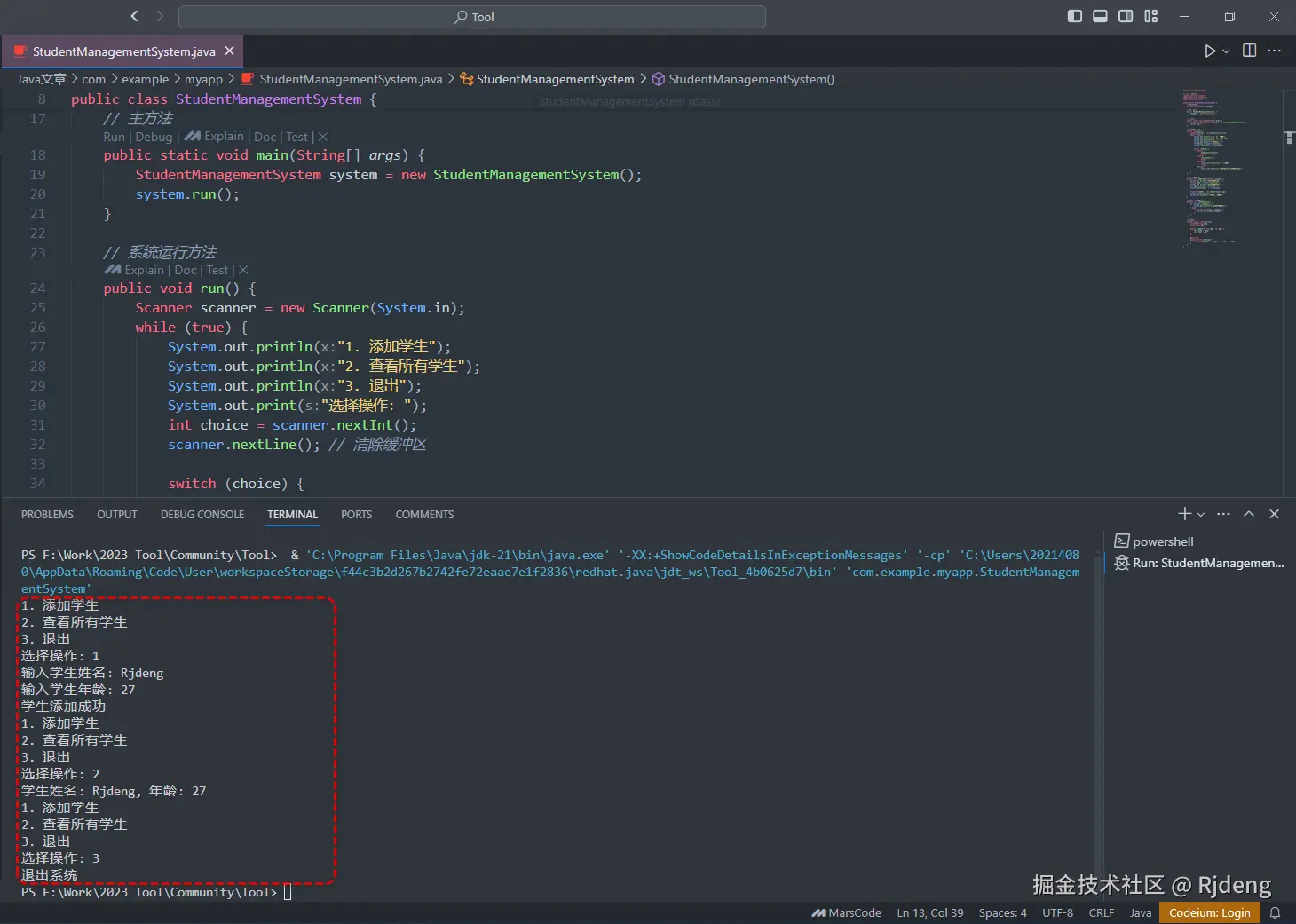
Task: Select the StudentManagementSystem.java editor tab
Action: [122, 51]
